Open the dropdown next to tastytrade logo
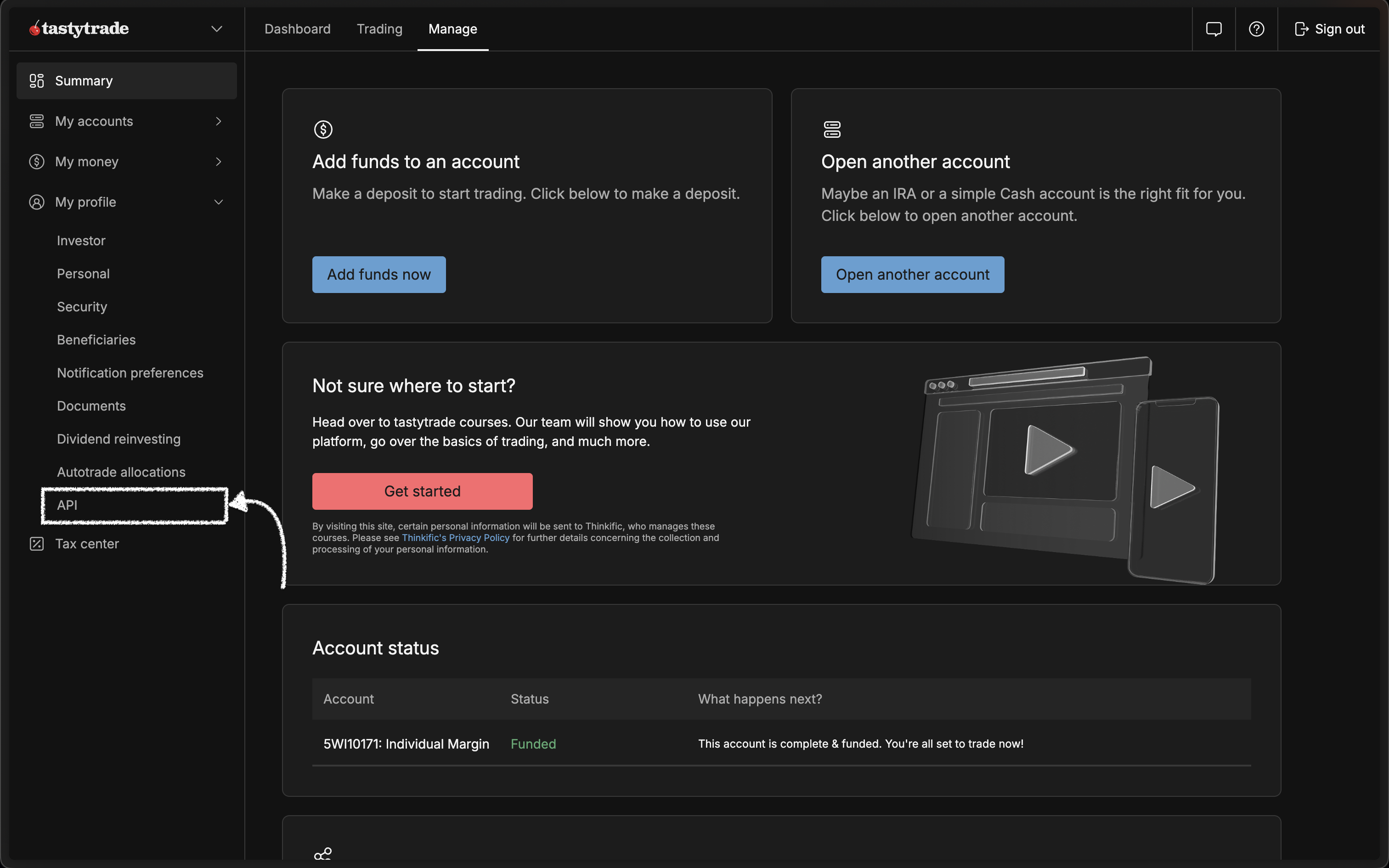 click(216, 28)
